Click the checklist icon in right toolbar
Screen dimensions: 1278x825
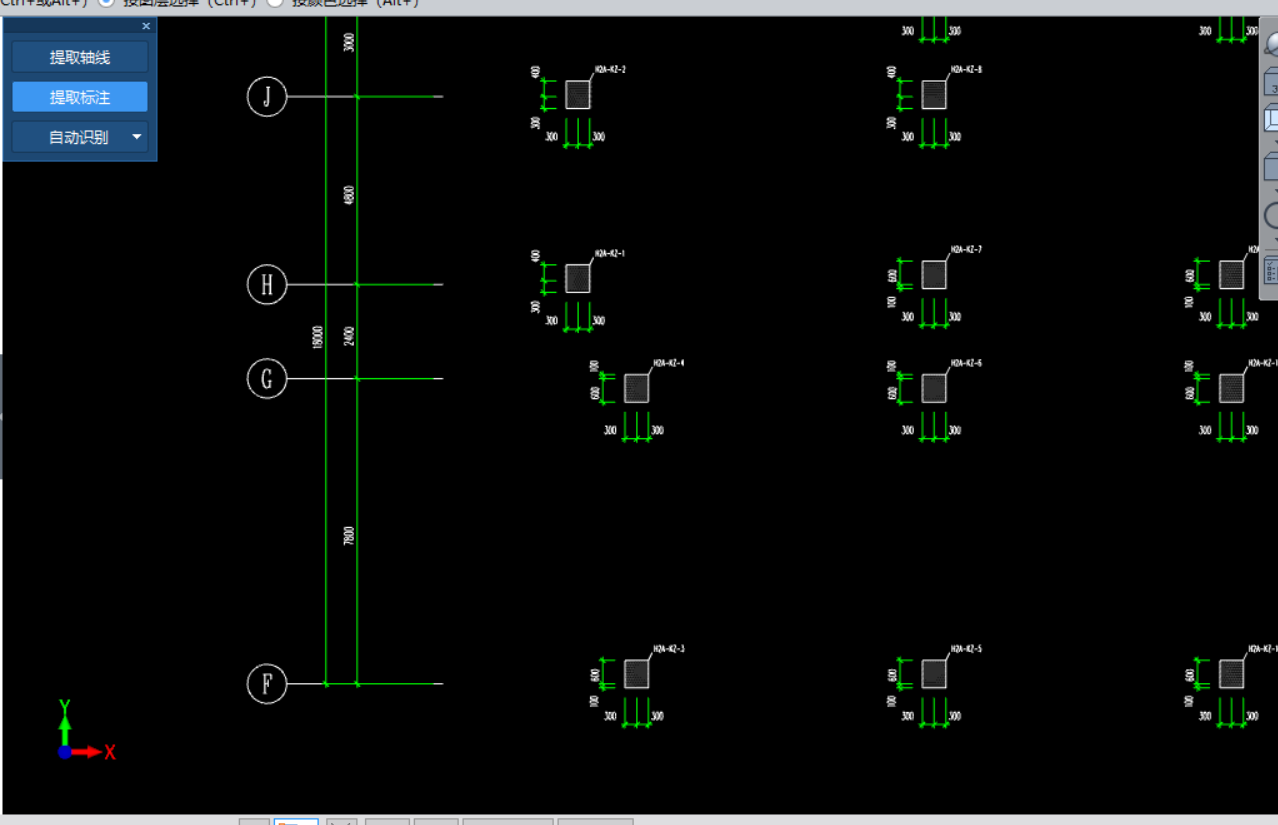point(1271,270)
